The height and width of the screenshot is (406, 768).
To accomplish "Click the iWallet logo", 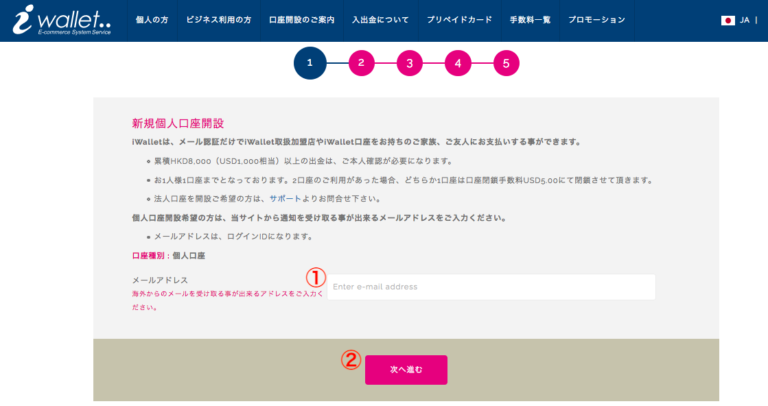I will coord(62,20).
